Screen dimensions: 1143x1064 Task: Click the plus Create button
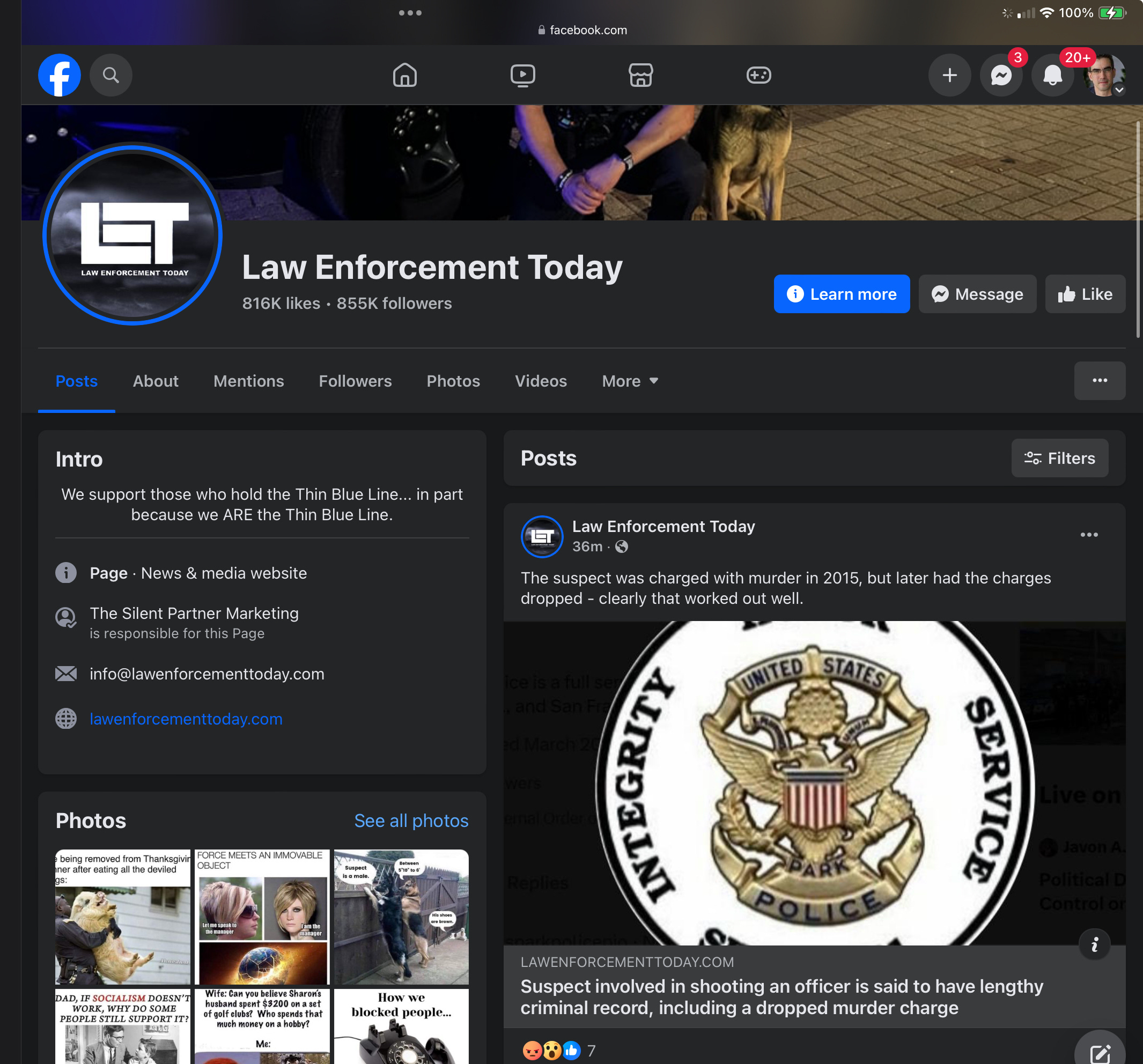click(950, 75)
